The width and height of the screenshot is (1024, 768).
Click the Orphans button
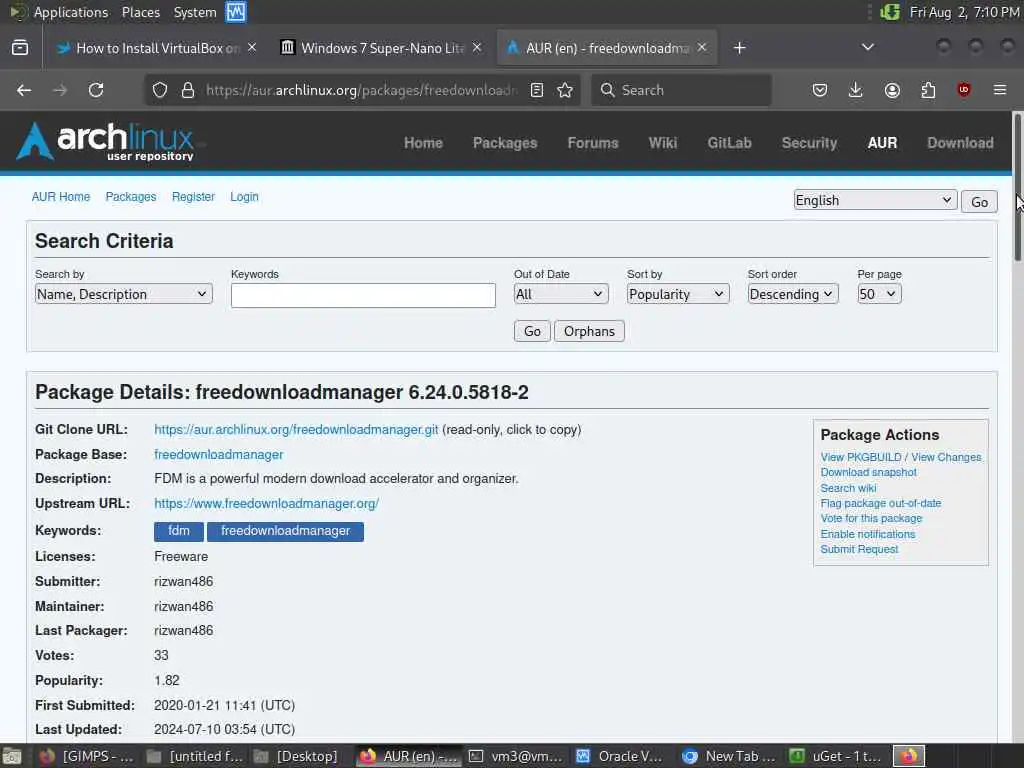point(589,331)
